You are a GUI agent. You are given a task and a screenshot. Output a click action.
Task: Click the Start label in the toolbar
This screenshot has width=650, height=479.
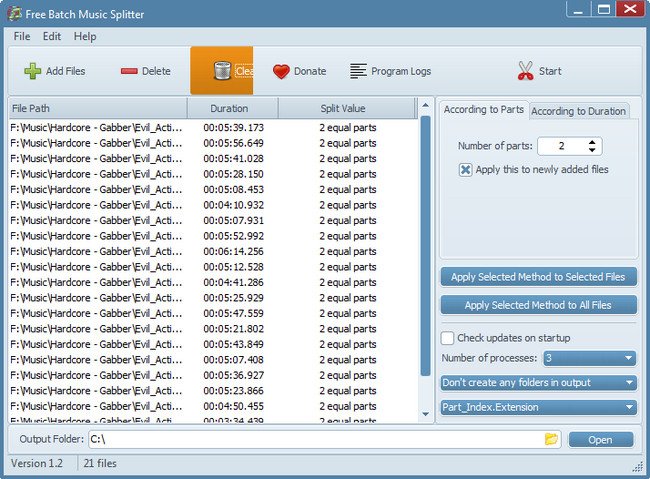pos(550,71)
